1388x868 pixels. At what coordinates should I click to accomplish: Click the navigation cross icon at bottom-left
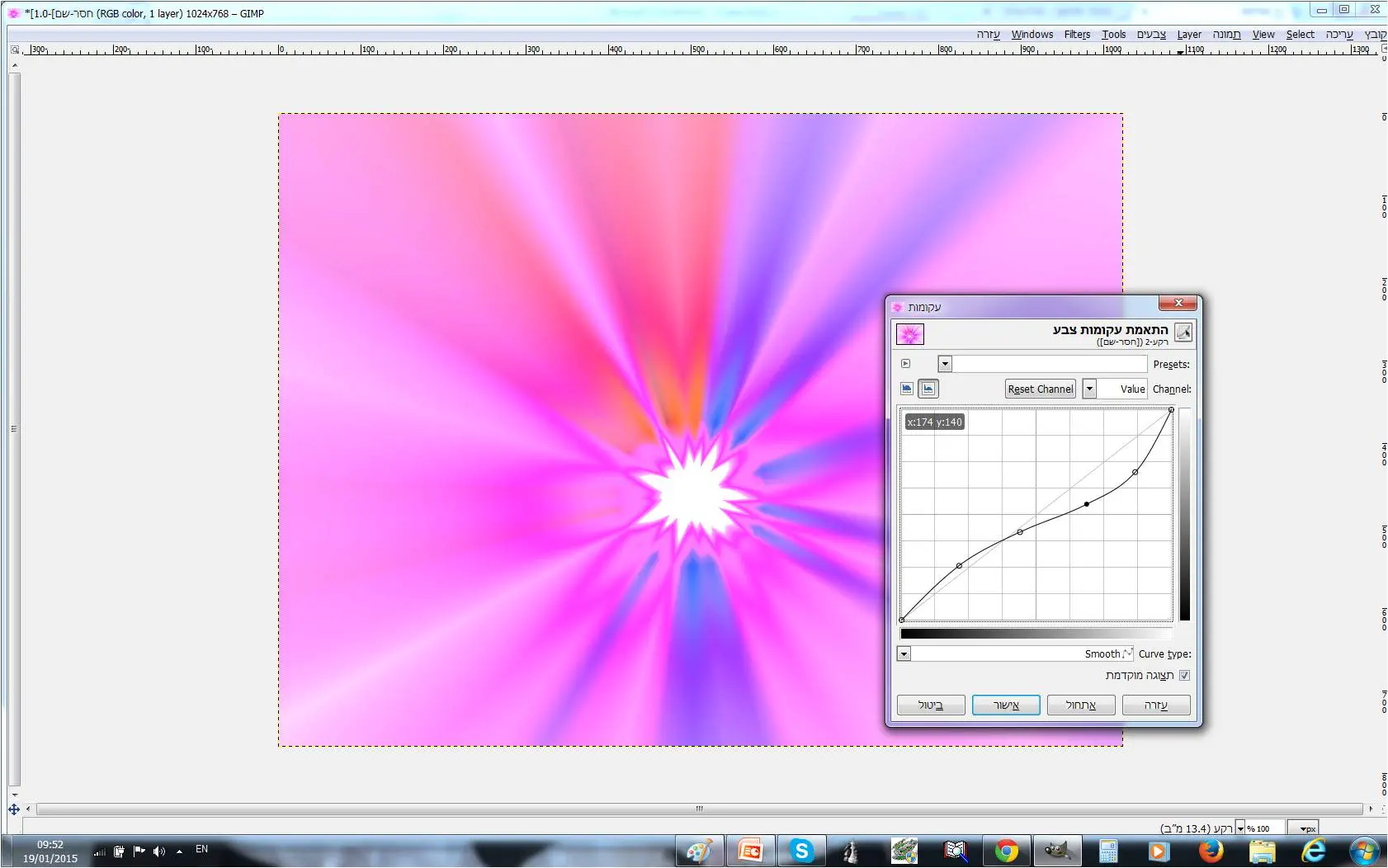coord(14,809)
